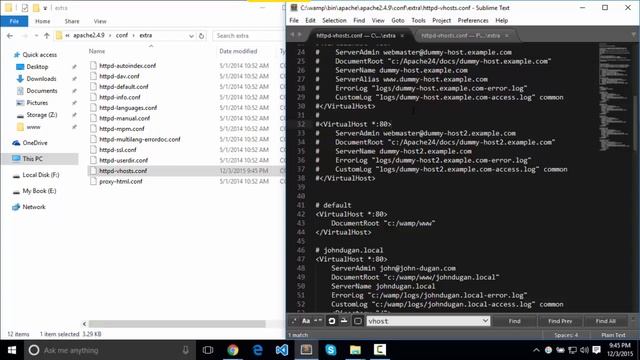This screenshot has width=640, height=360.
Task: Open Microsoft Edge from the taskbar
Action: 257,350
